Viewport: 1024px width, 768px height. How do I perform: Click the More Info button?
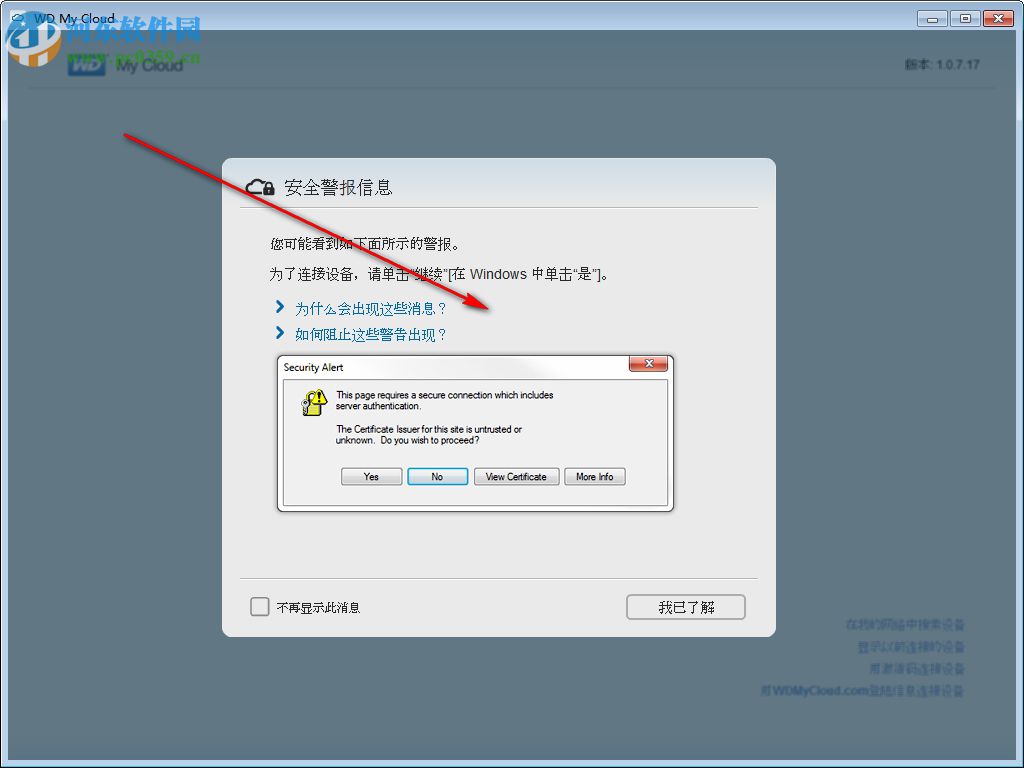[x=594, y=477]
